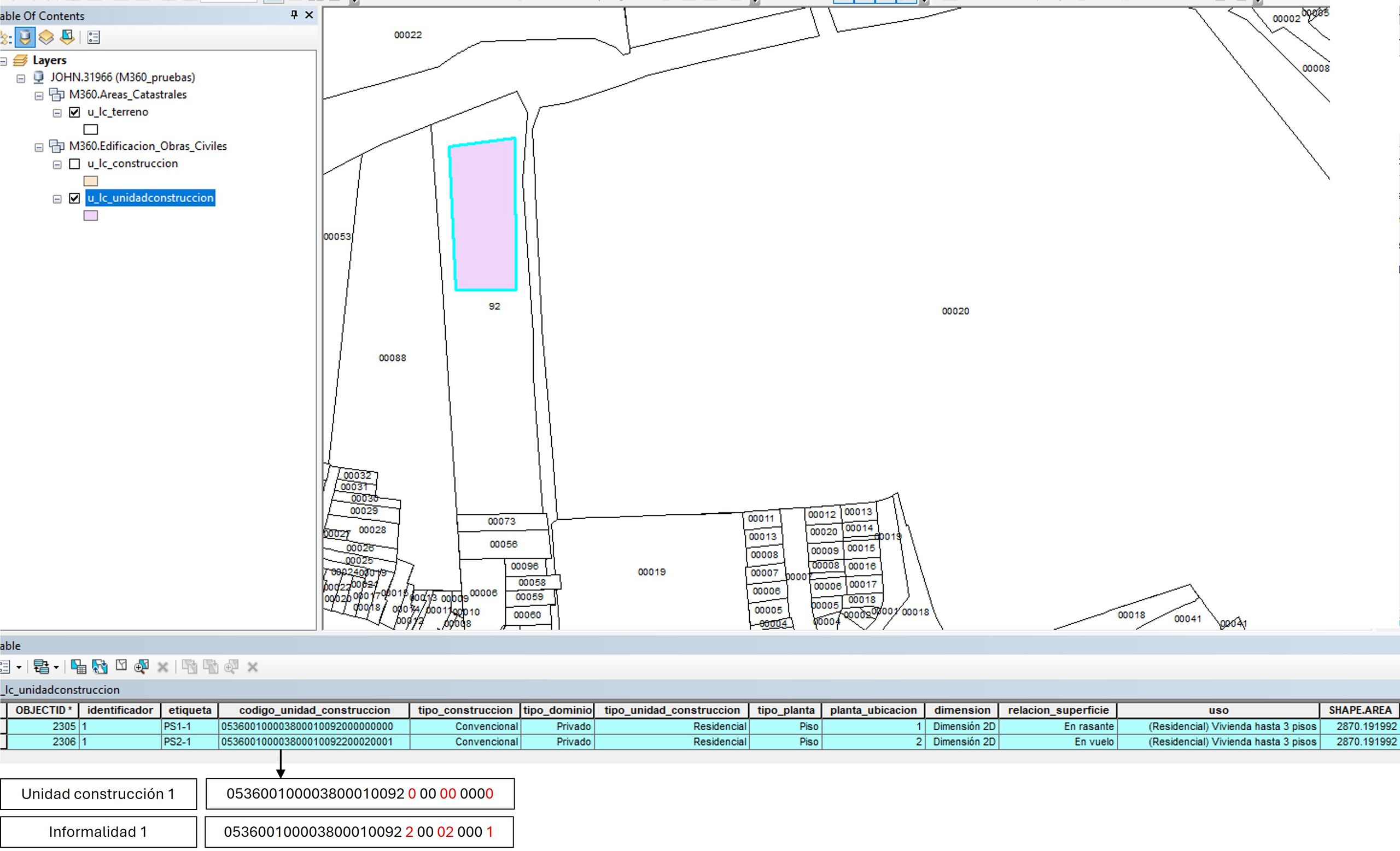This screenshot has width=1400, height=851.
Task: Click the first Delete Selected X icon
Action: point(162,667)
